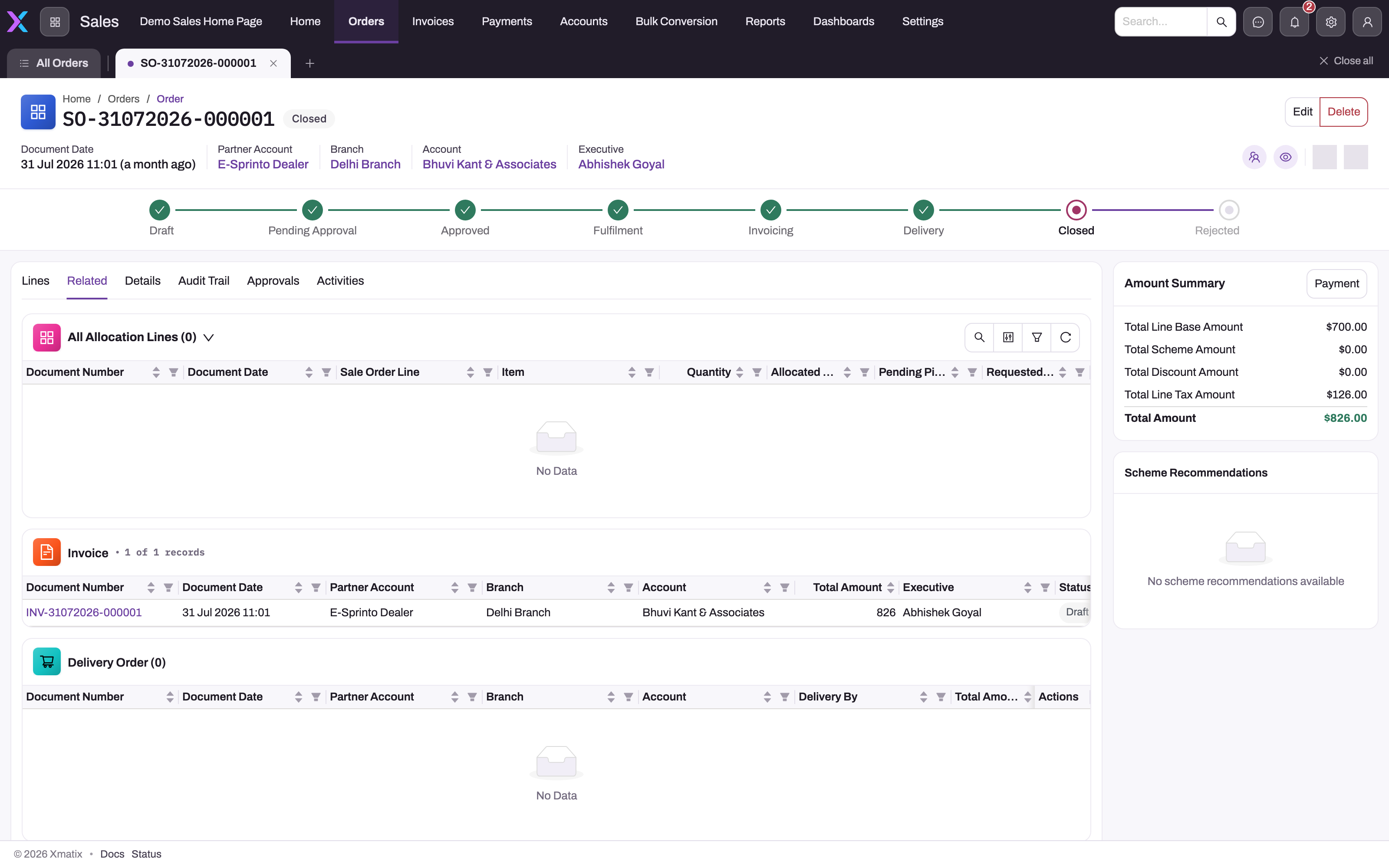The height and width of the screenshot is (868, 1389).
Task: Open Delhi Branch link in header
Action: tap(365, 164)
